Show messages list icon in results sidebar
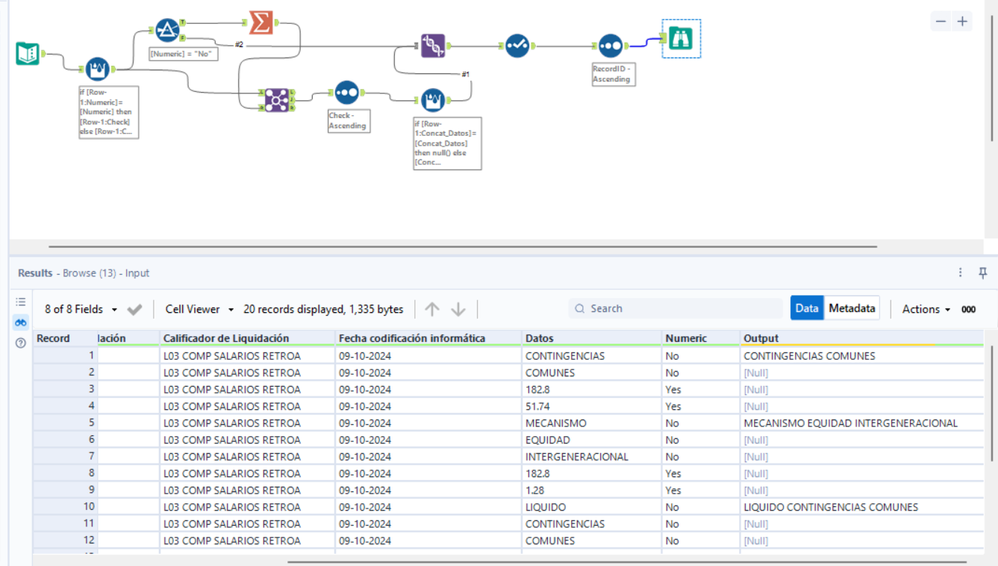Image resolution: width=998 pixels, height=566 pixels. point(20,302)
